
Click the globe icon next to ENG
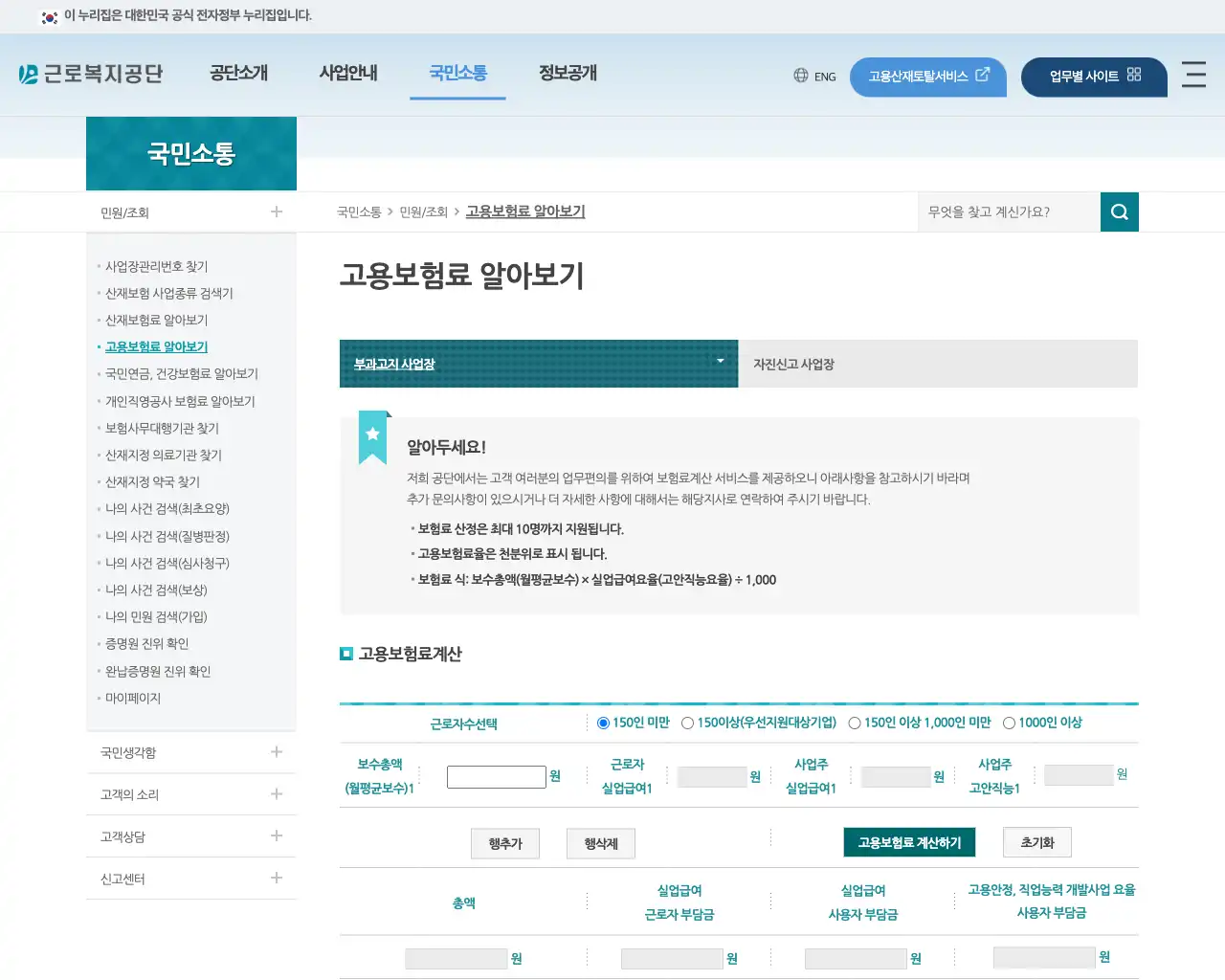pyautogui.click(x=800, y=76)
